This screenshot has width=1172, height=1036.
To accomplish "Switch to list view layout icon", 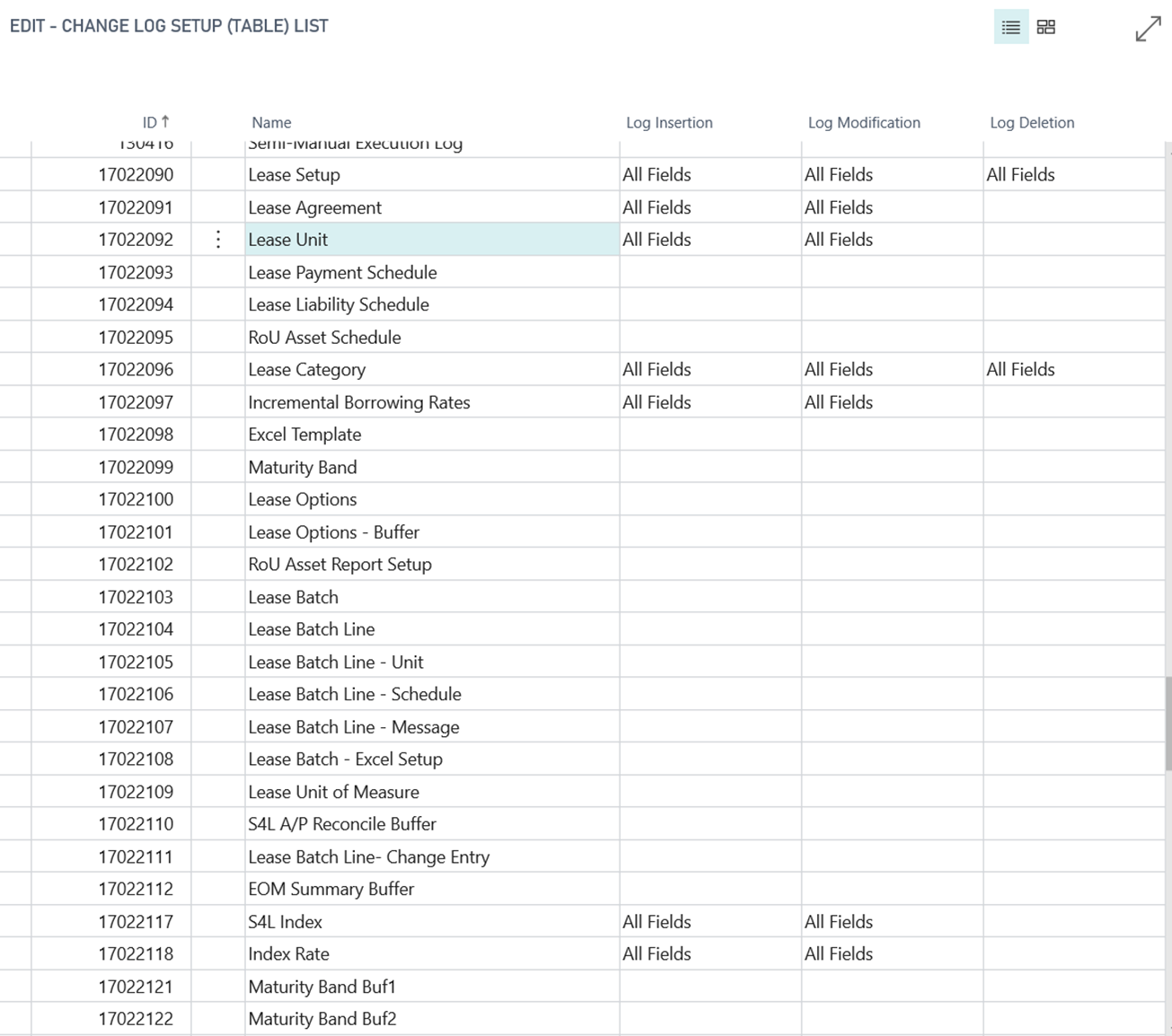I will (x=1010, y=27).
